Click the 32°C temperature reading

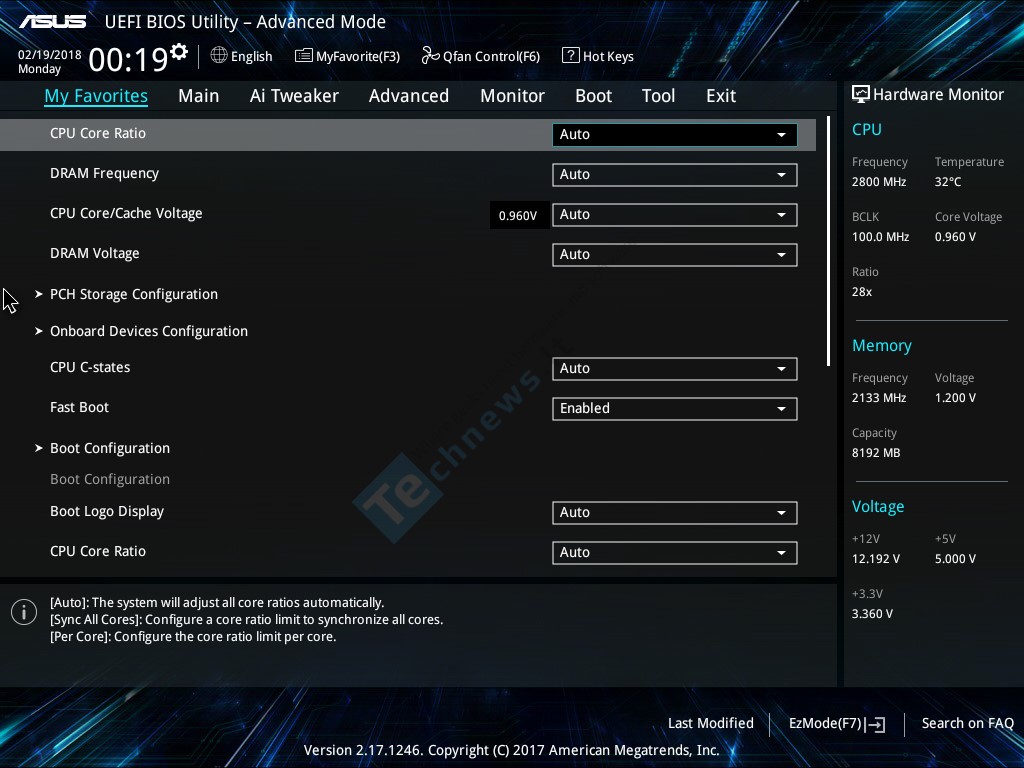[x=948, y=182]
